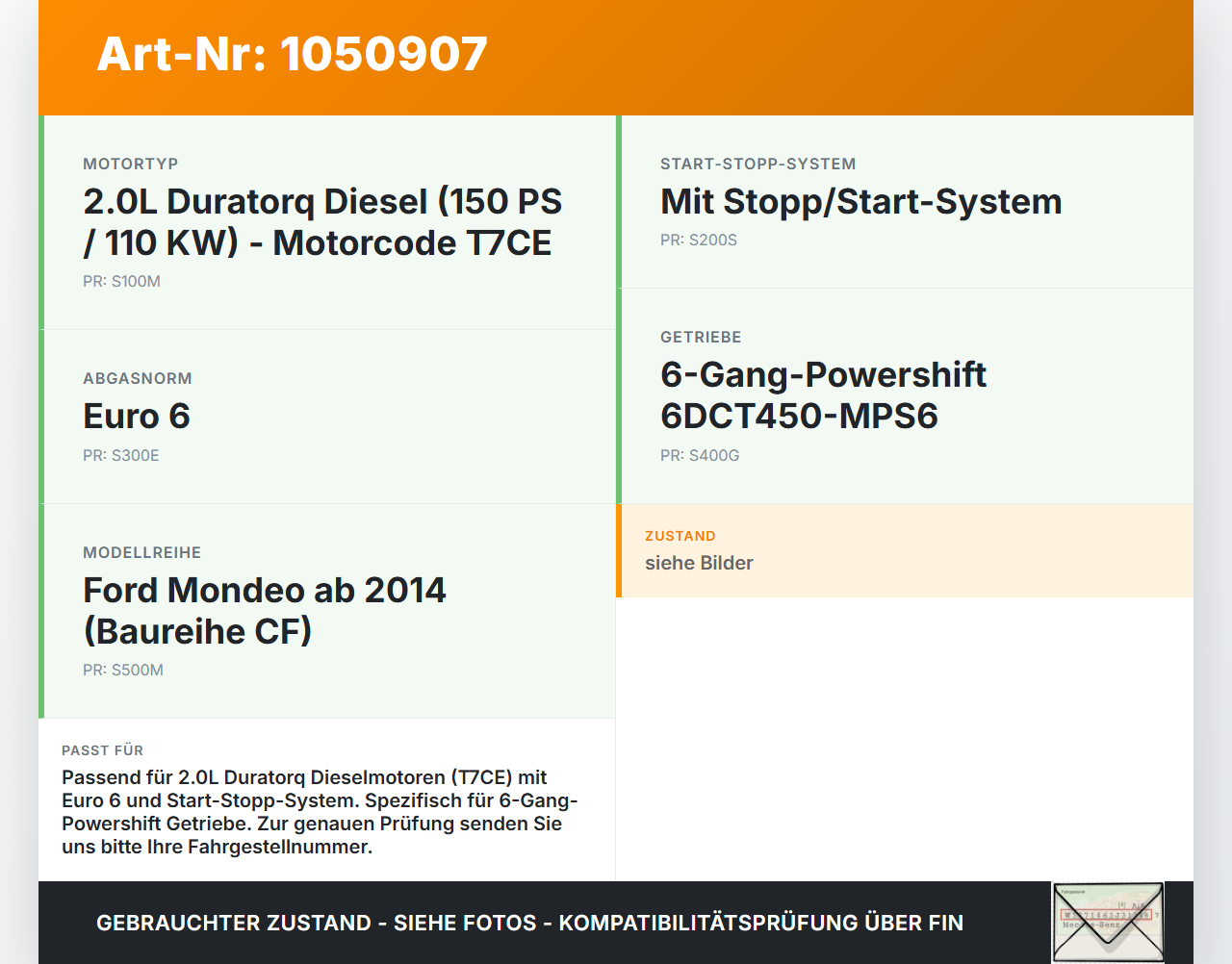Viewport: 1232px width, 964px height.
Task: Click the envelope FIN icon in footer
Action: coord(1108,923)
